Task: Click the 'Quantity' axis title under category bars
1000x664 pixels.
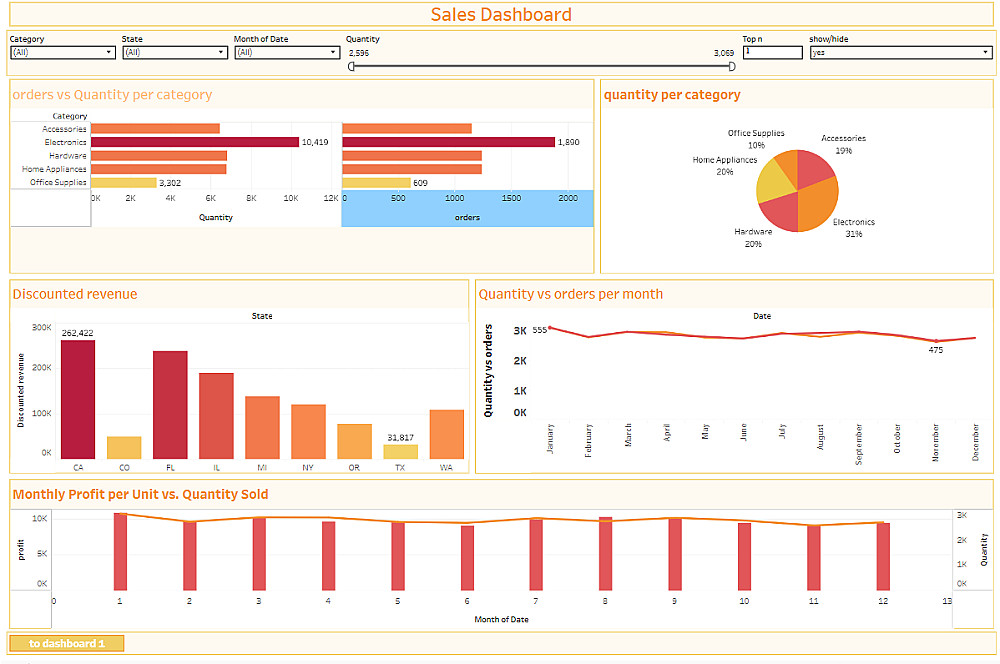Action: 216,218
